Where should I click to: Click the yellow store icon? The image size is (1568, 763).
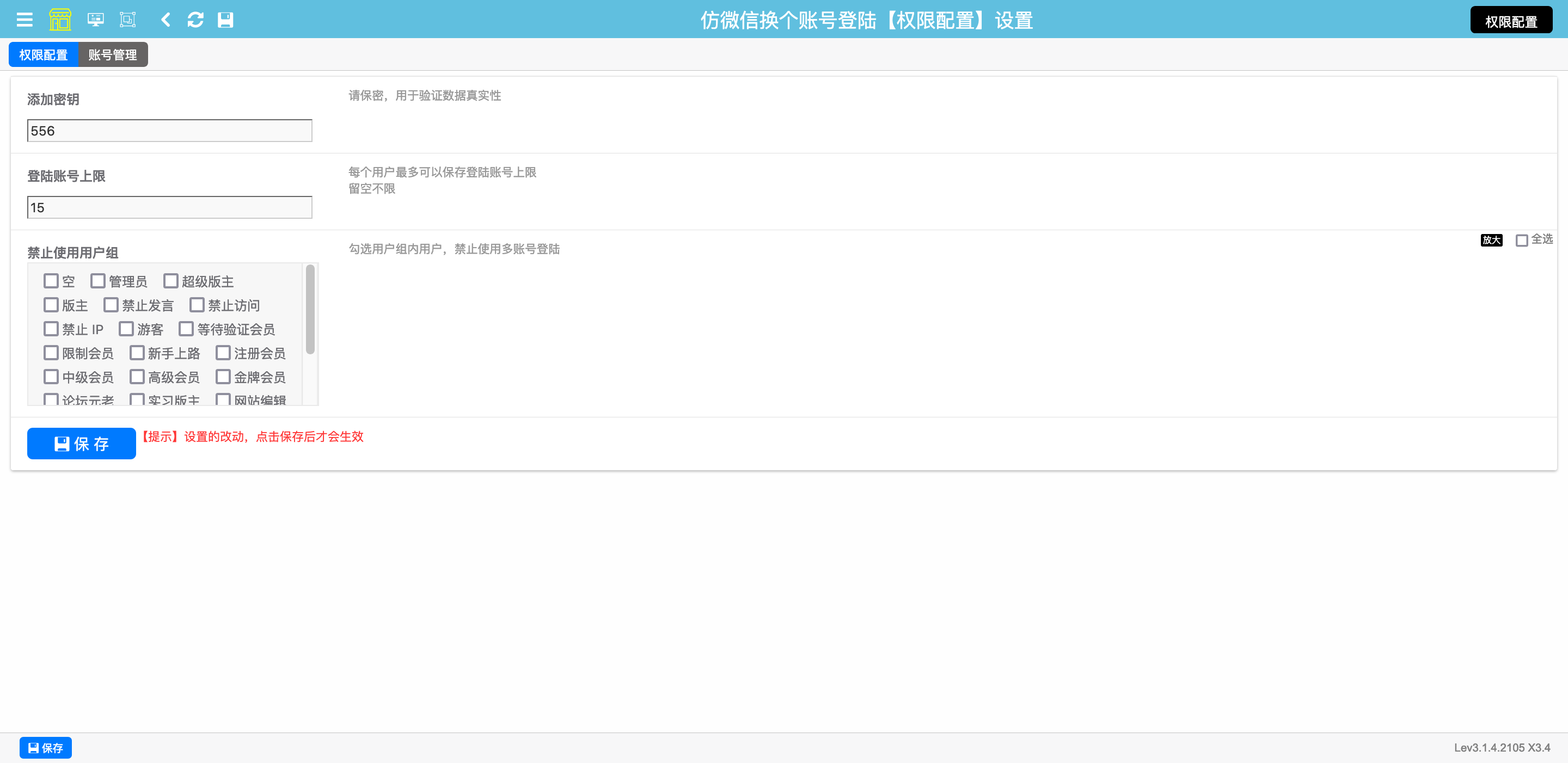coord(60,20)
